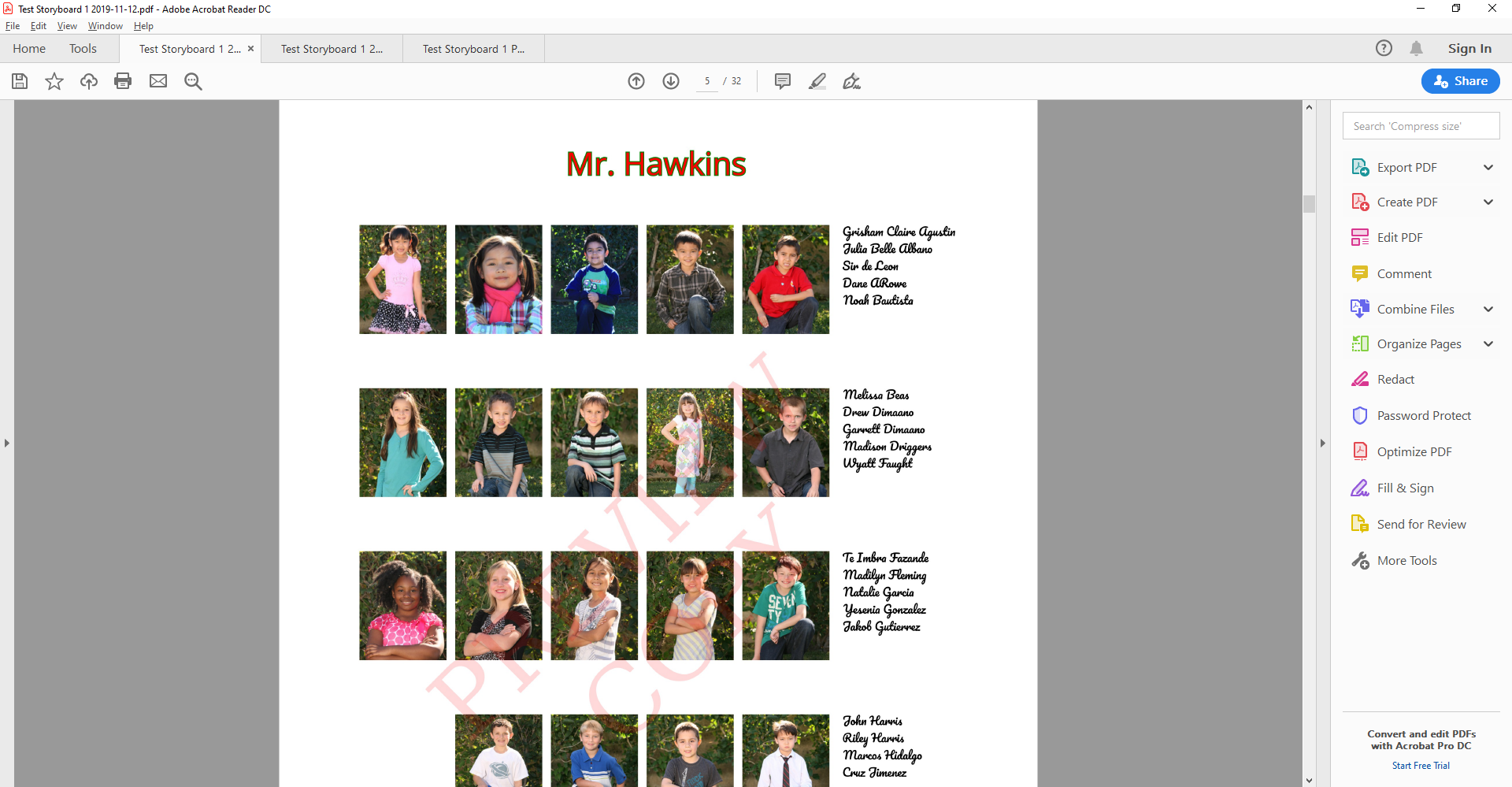Image resolution: width=1512 pixels, height=787 pixels.
Task: Switch to the Tools tab
Action: [x=83, y=49]
